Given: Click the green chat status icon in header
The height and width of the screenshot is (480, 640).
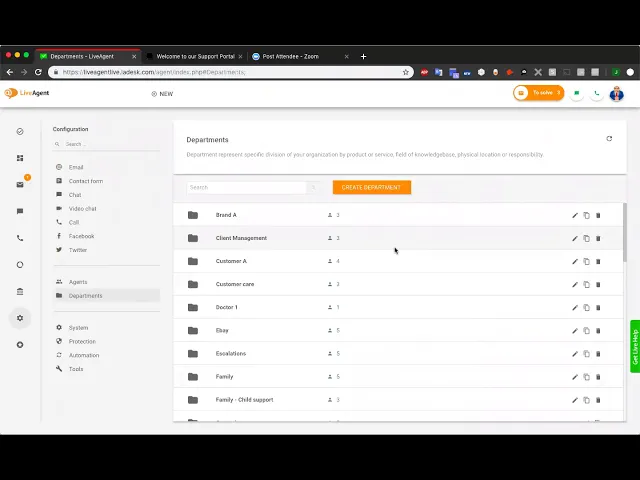Looking at the screenshot, I should pos(577,93).
